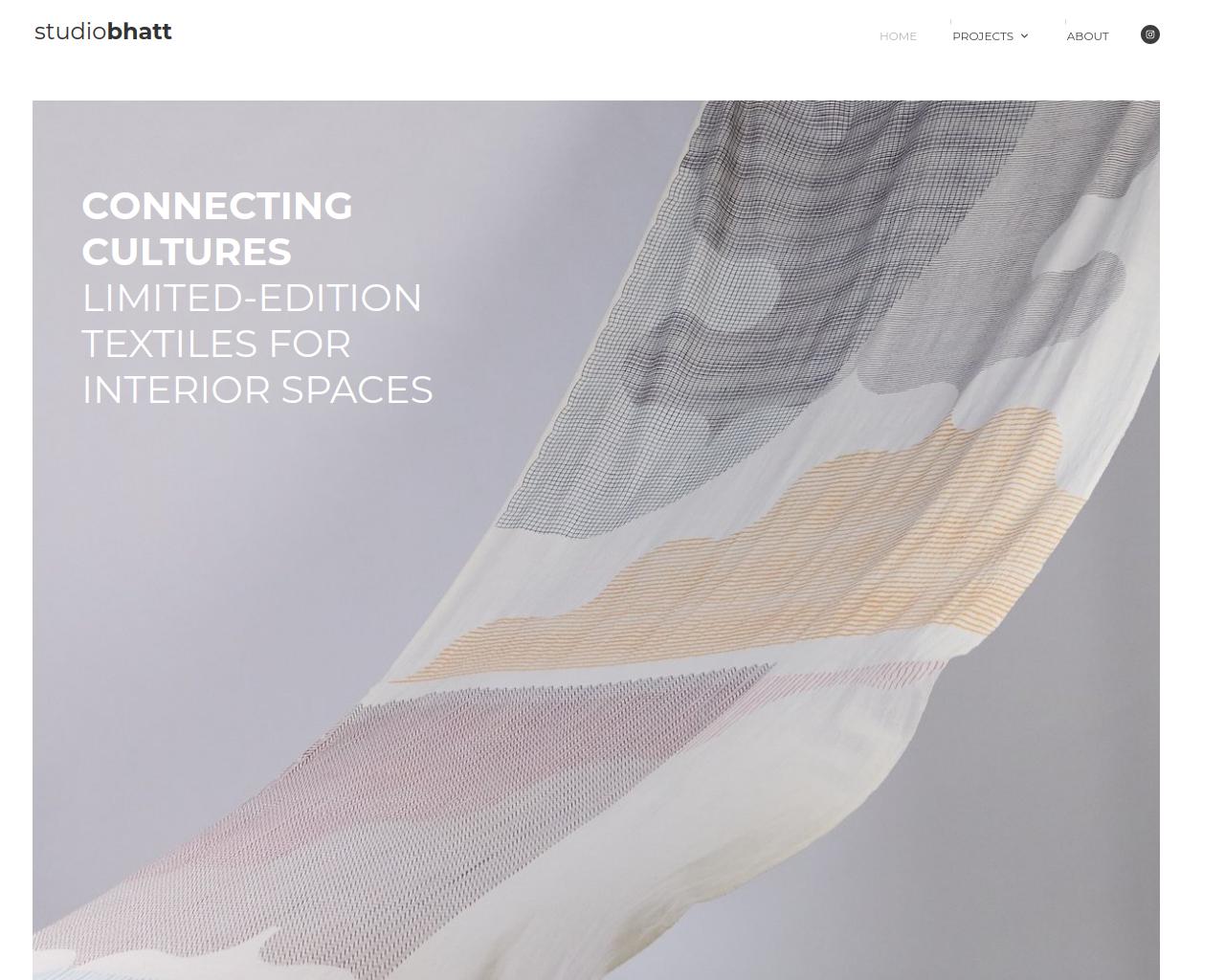The height and width of the screenshot is (980, 1225).
Task: Open the PROJECTS menu item
Action: coord(983,36)
